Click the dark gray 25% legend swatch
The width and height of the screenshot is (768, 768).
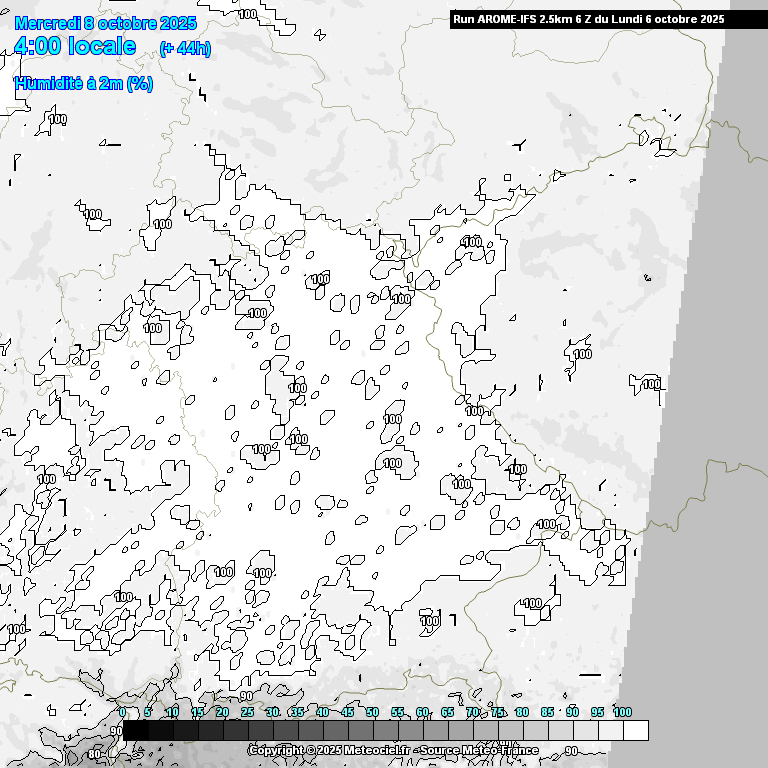[x=260, y=731]
